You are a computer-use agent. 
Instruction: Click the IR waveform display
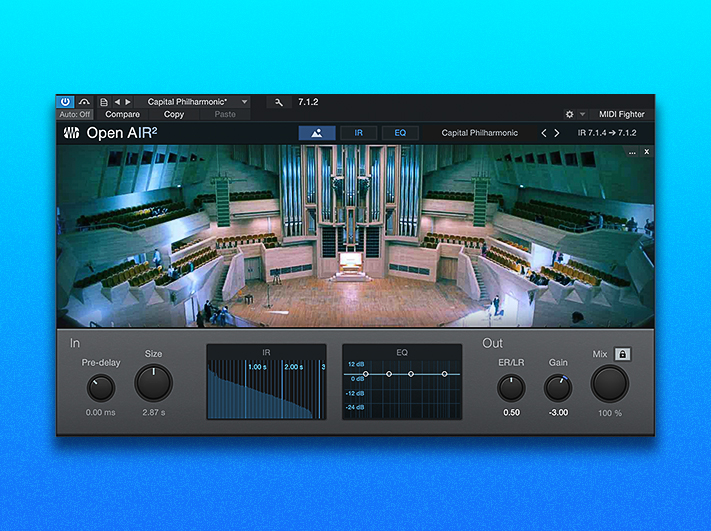point(266,385)
